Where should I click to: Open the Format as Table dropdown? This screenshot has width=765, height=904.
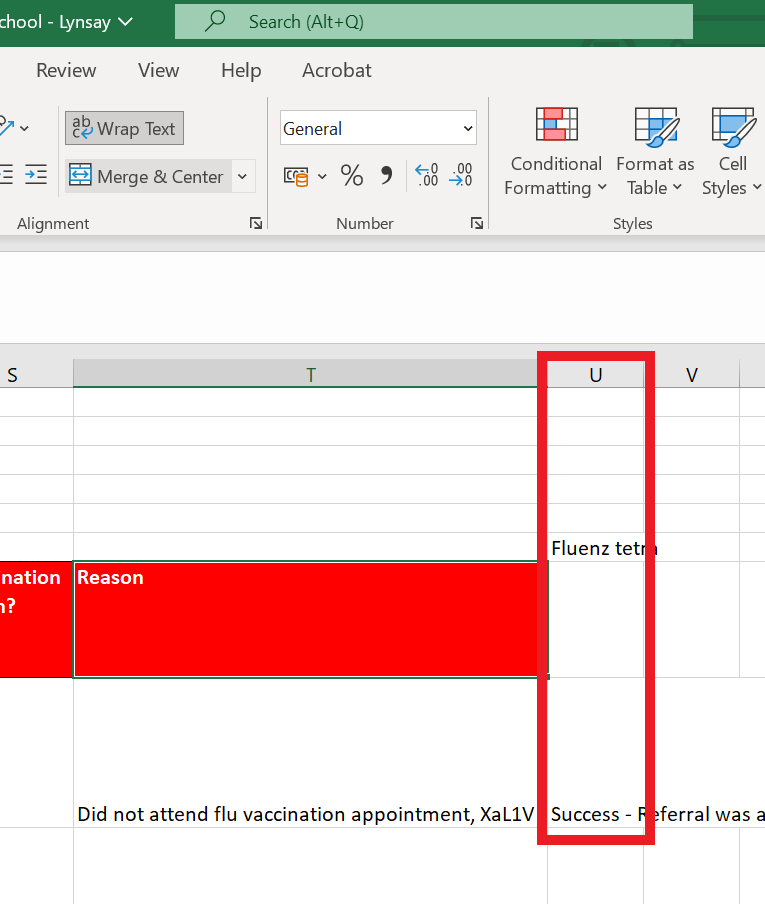click(x=655, y=151)
